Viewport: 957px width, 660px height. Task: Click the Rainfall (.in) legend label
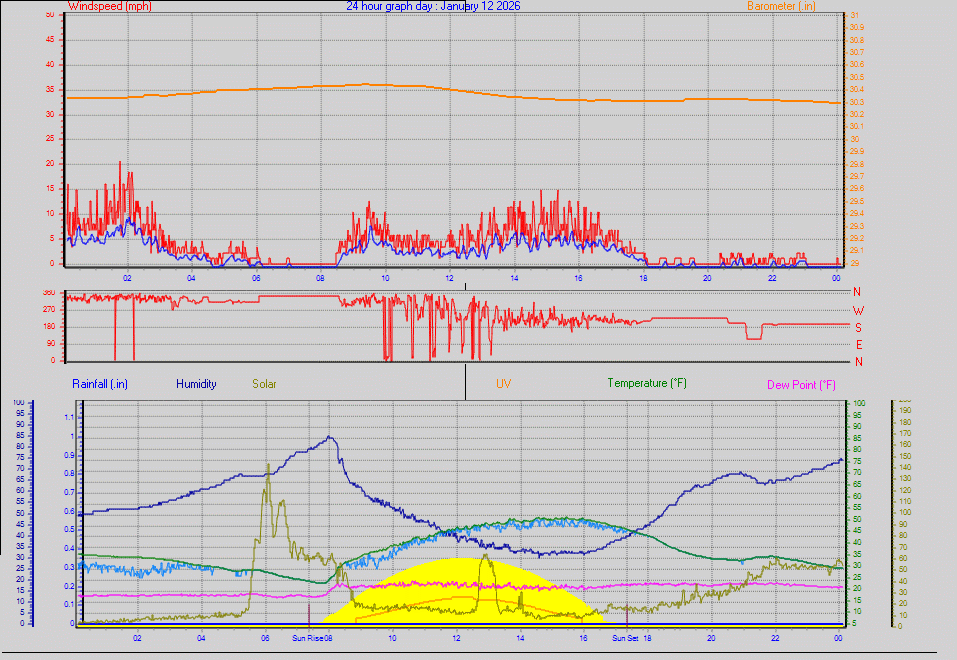99,383
